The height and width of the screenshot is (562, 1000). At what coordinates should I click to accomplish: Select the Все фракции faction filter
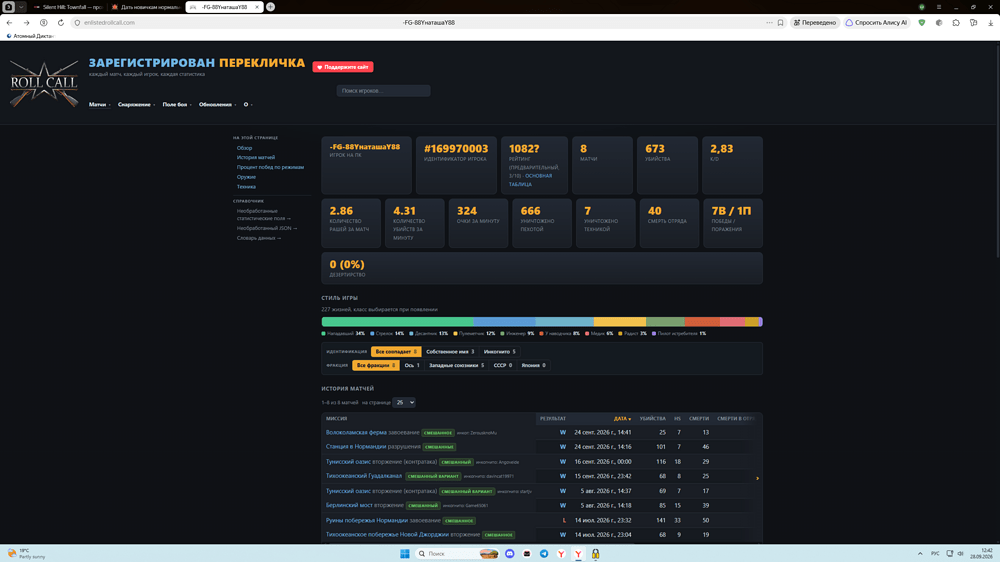coord(376,366)
